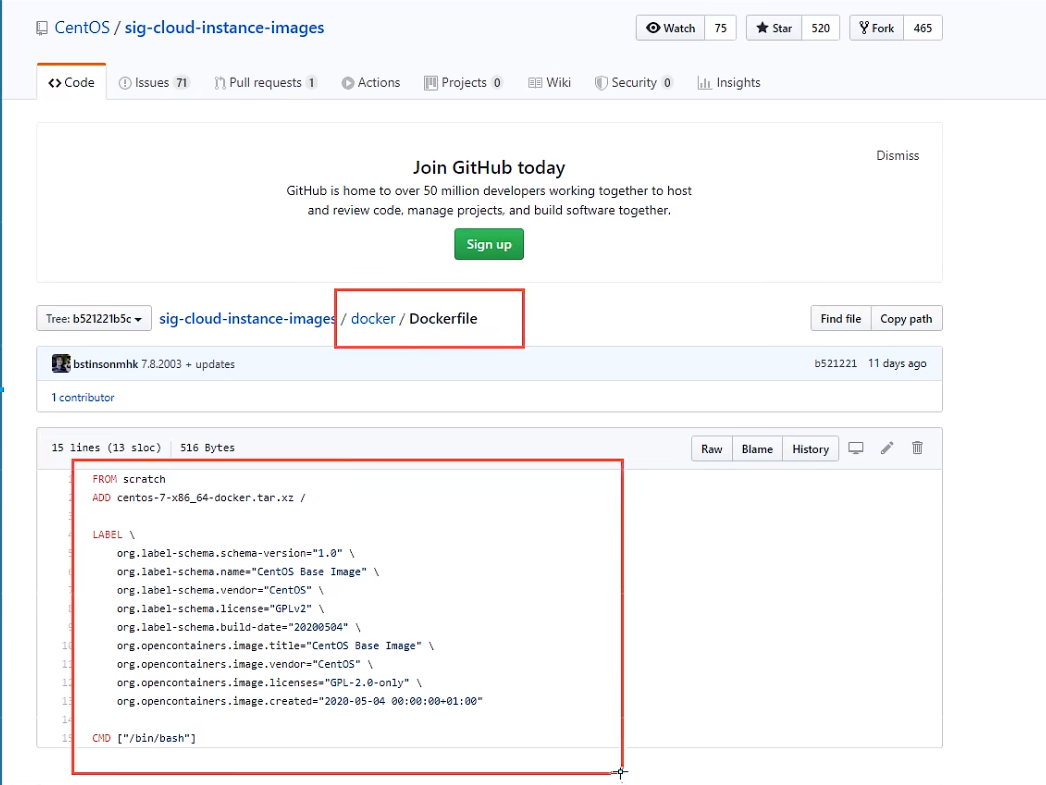The image size is (1046, 785).
Task: Open the Blame view
Action: click(x=757, y=449)
